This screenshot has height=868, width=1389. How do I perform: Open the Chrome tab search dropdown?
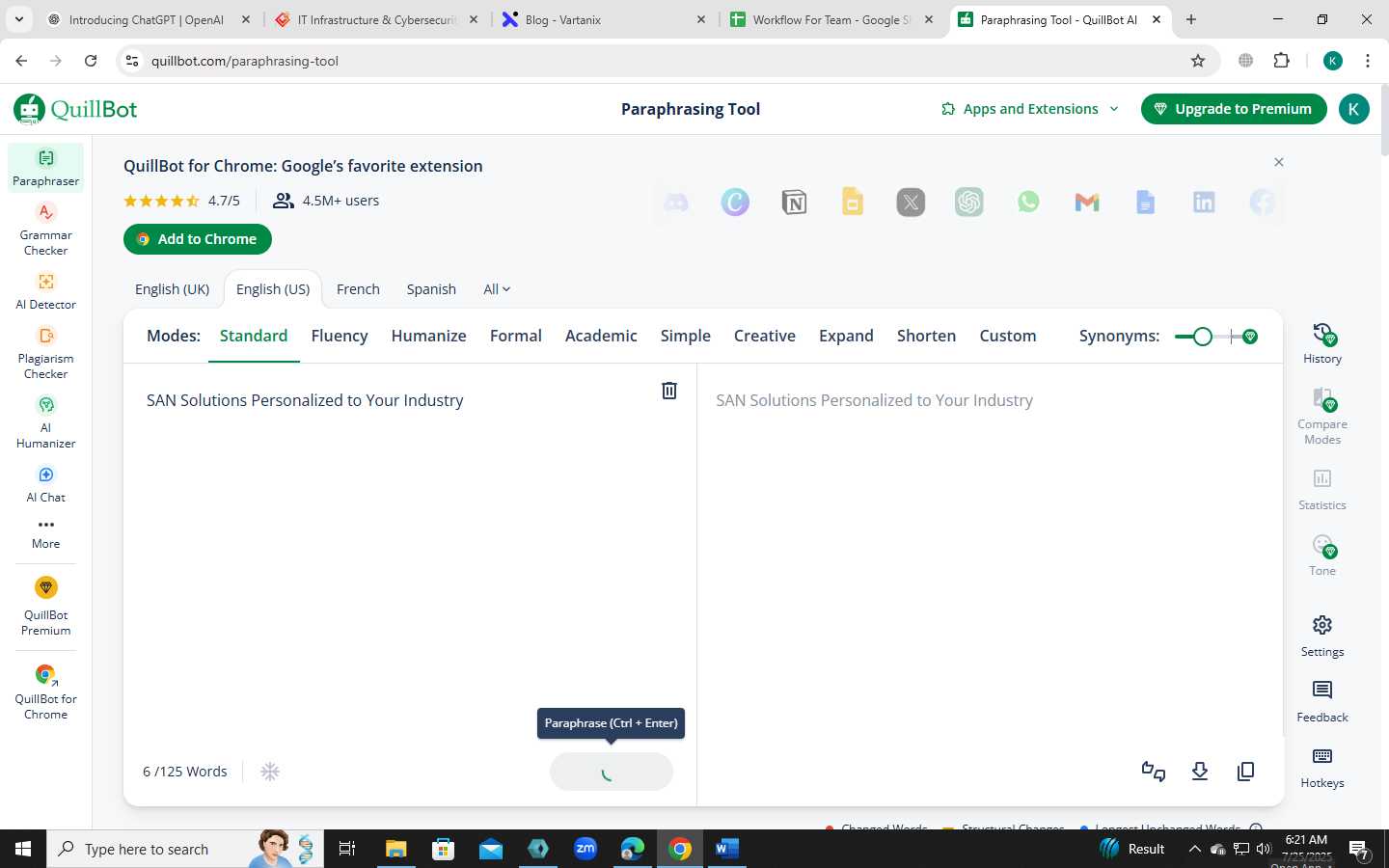19,19
